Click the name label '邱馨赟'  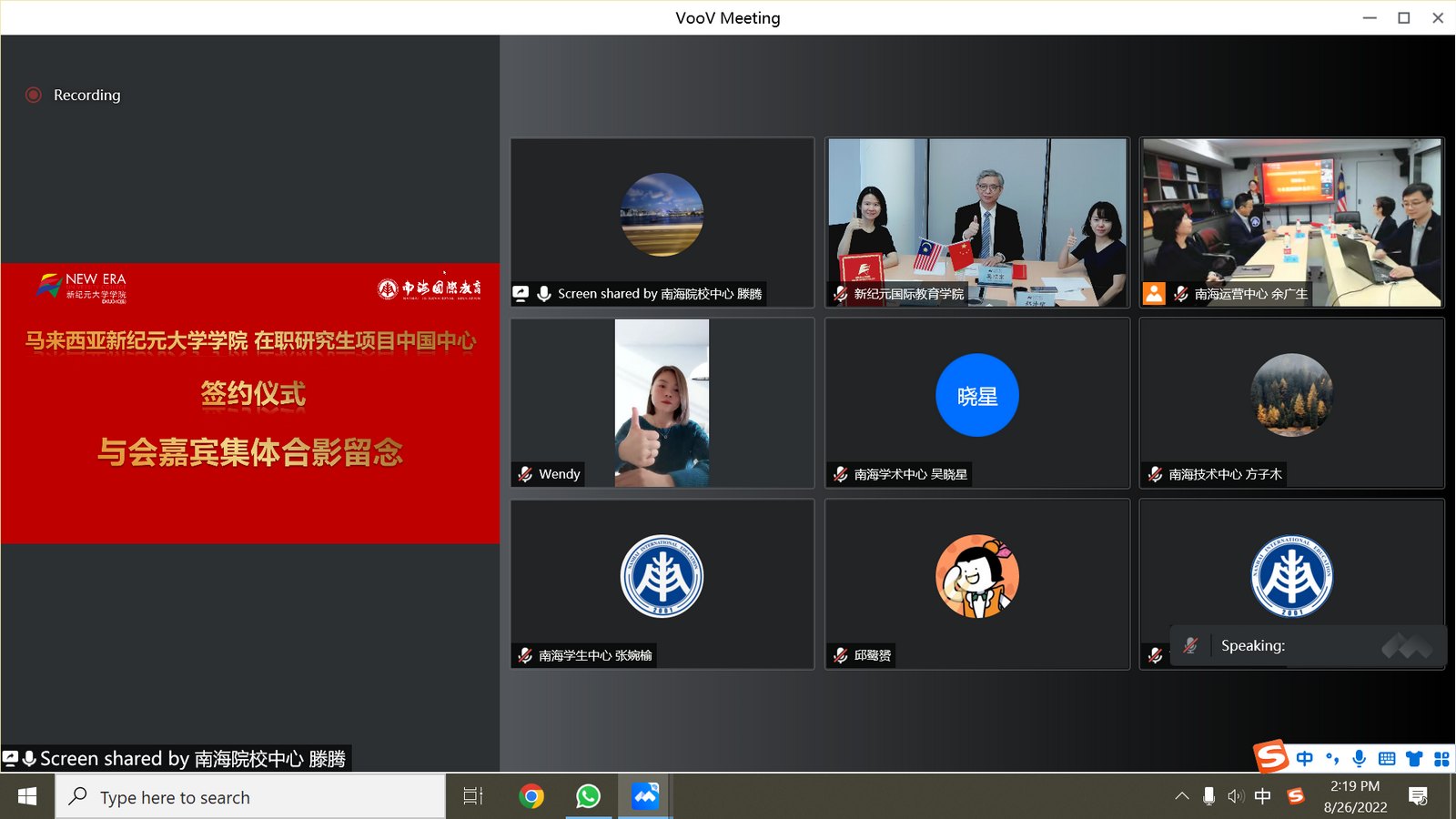coord(873,655)
